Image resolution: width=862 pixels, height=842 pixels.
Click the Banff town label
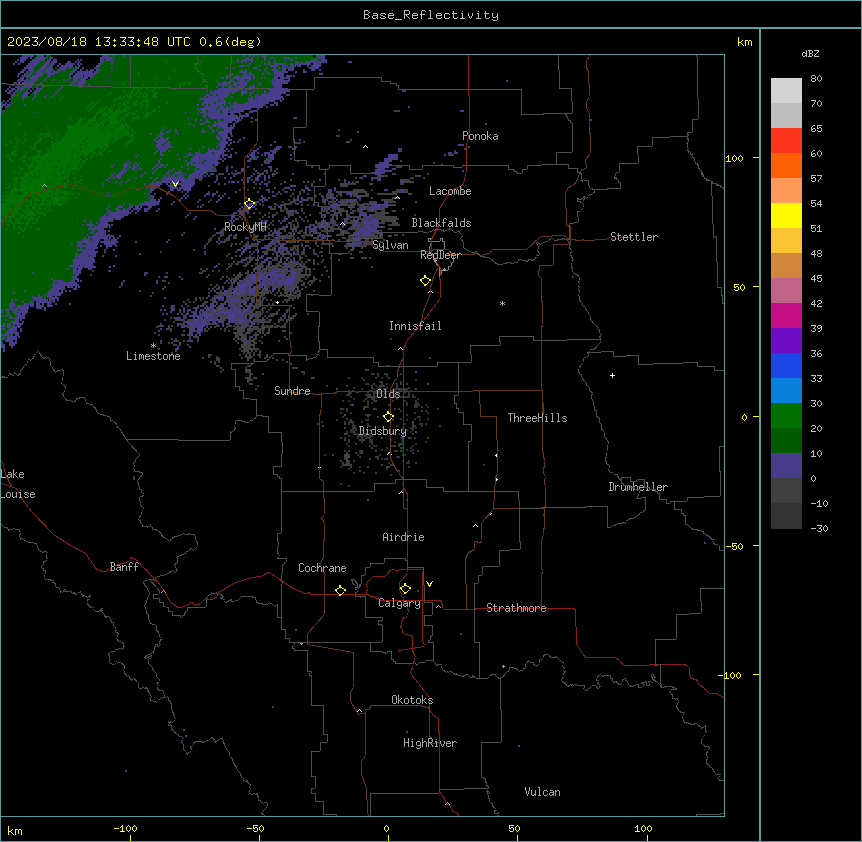[124, 567]
